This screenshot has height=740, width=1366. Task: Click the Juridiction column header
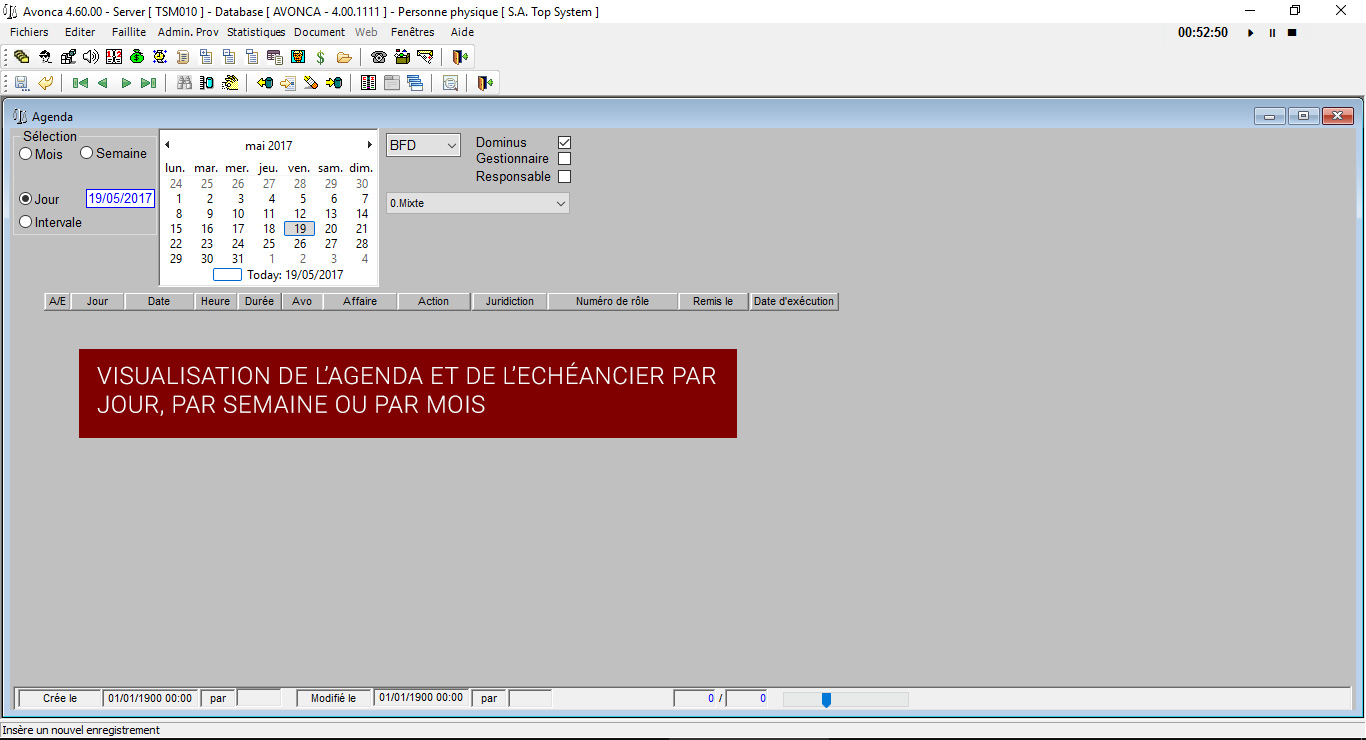click(509, 301)
